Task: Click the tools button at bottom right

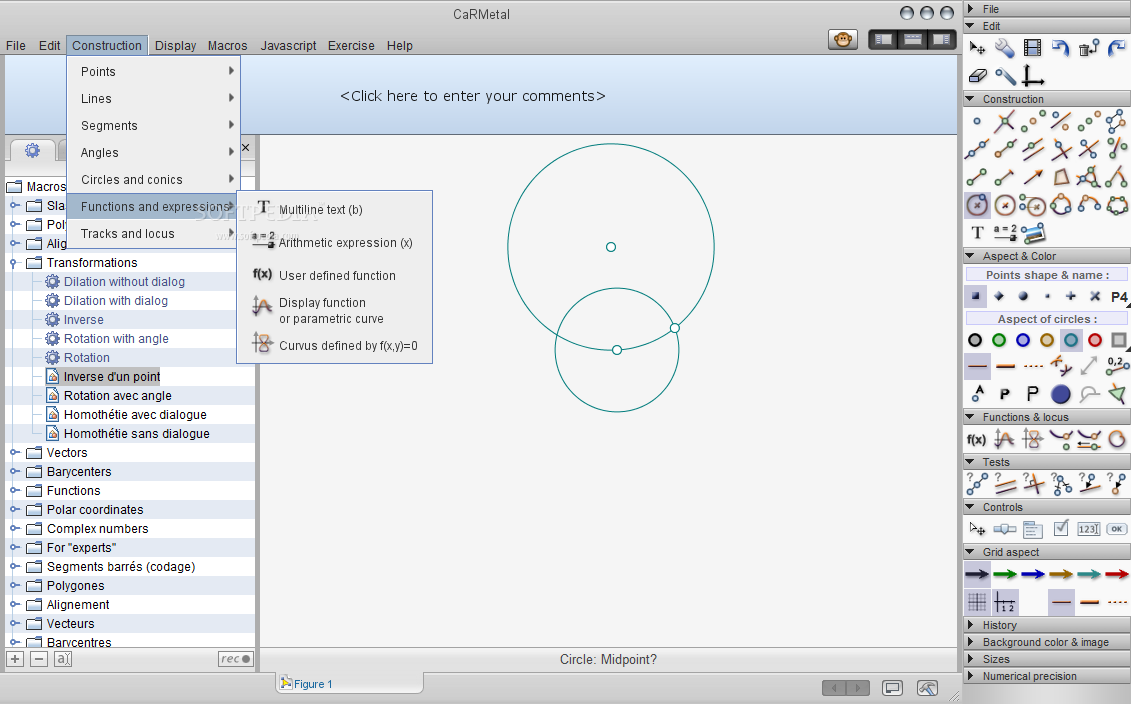Action: [928, 688]
